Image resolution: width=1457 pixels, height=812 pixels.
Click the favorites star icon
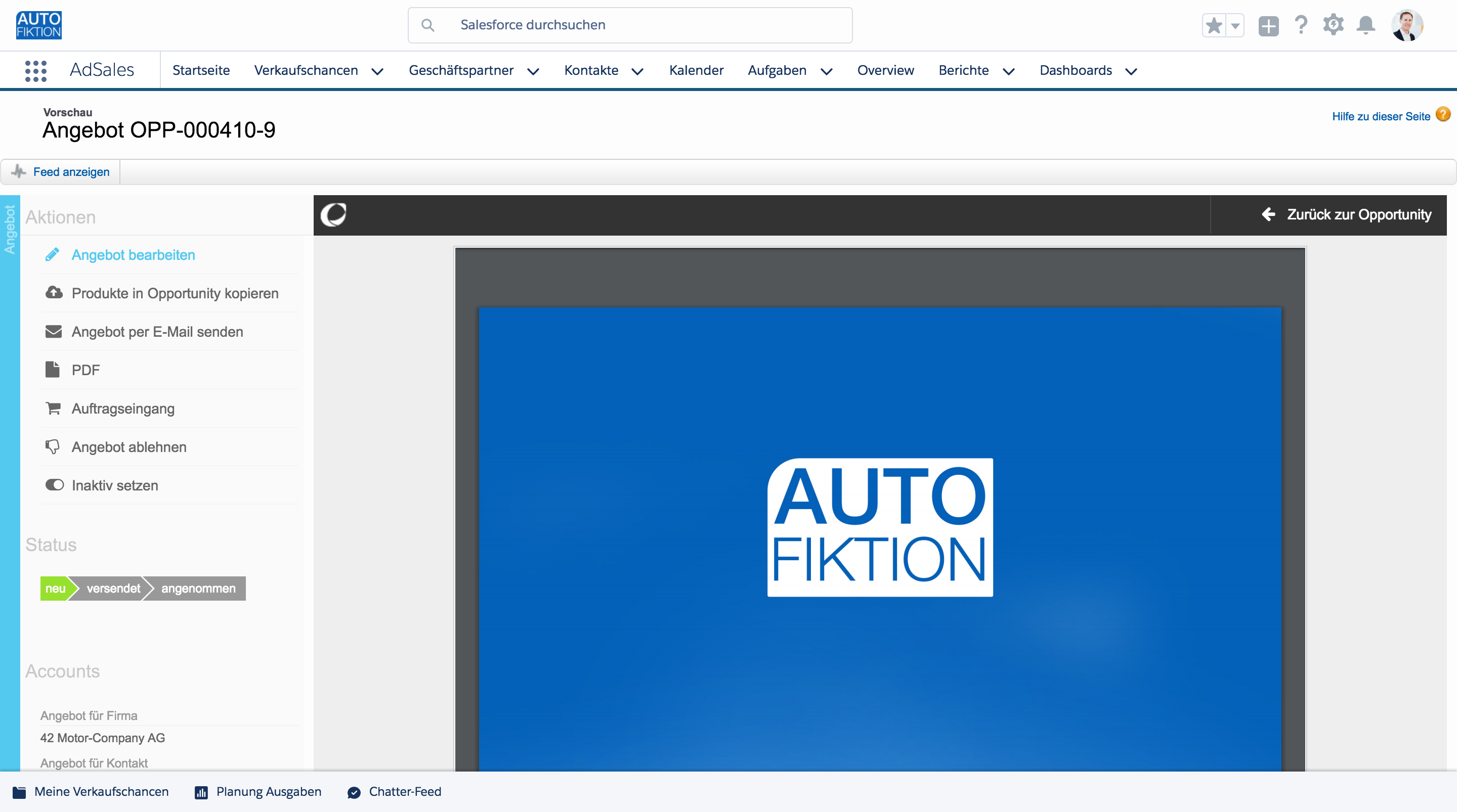(1214, 25)
